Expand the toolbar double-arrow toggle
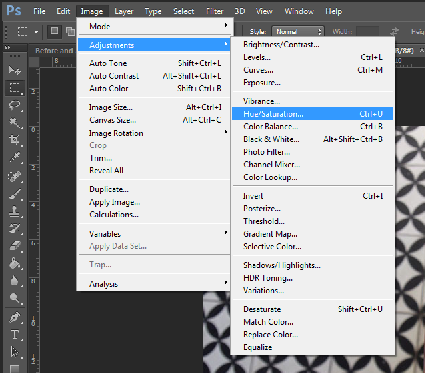Image resolution: width=425 pixels, height=373 pixels. point(7,48)
